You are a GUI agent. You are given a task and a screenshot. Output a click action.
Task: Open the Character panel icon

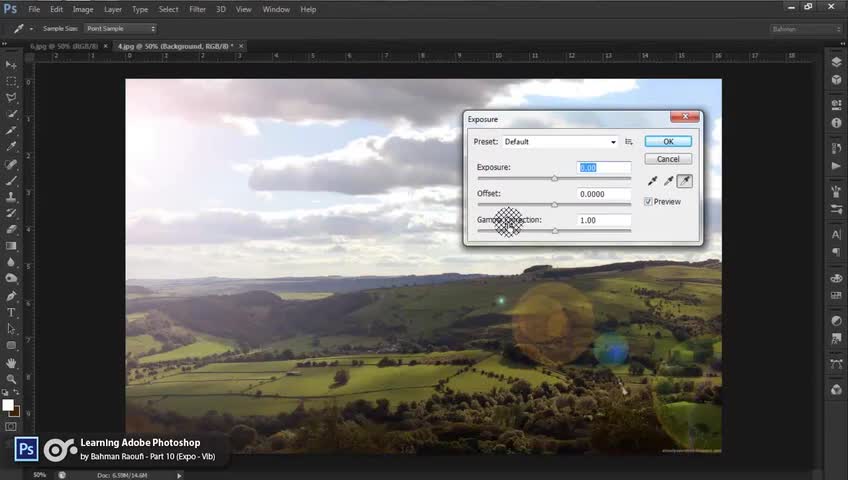coord(836,234)
